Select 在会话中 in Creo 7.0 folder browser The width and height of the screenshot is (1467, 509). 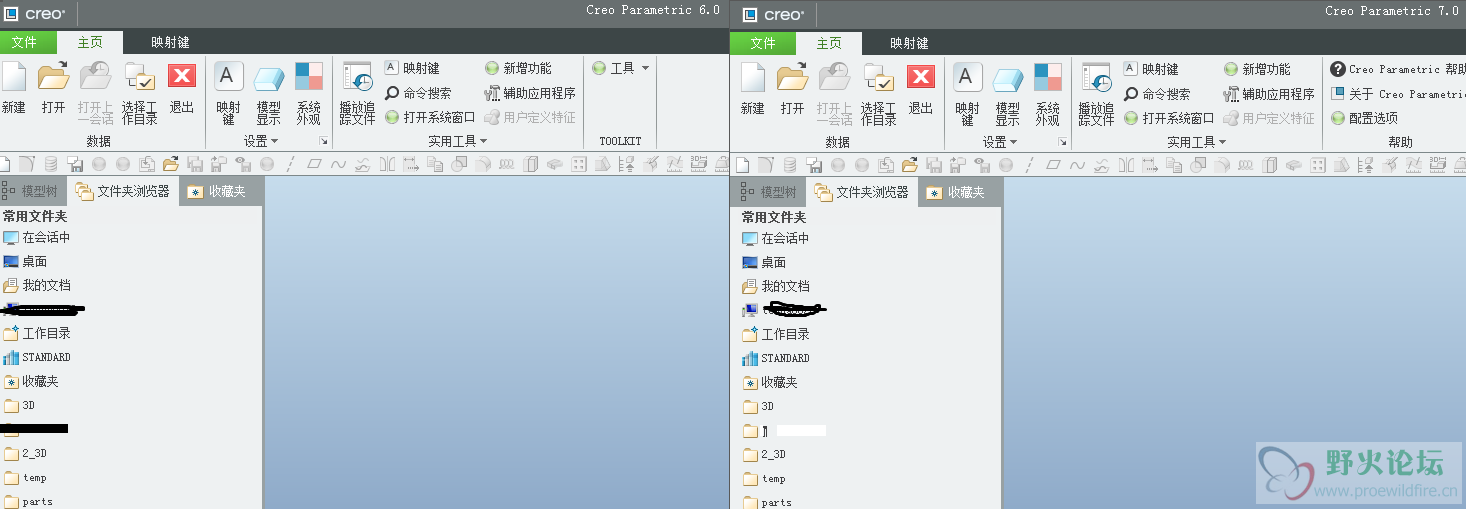coord(775,239)
